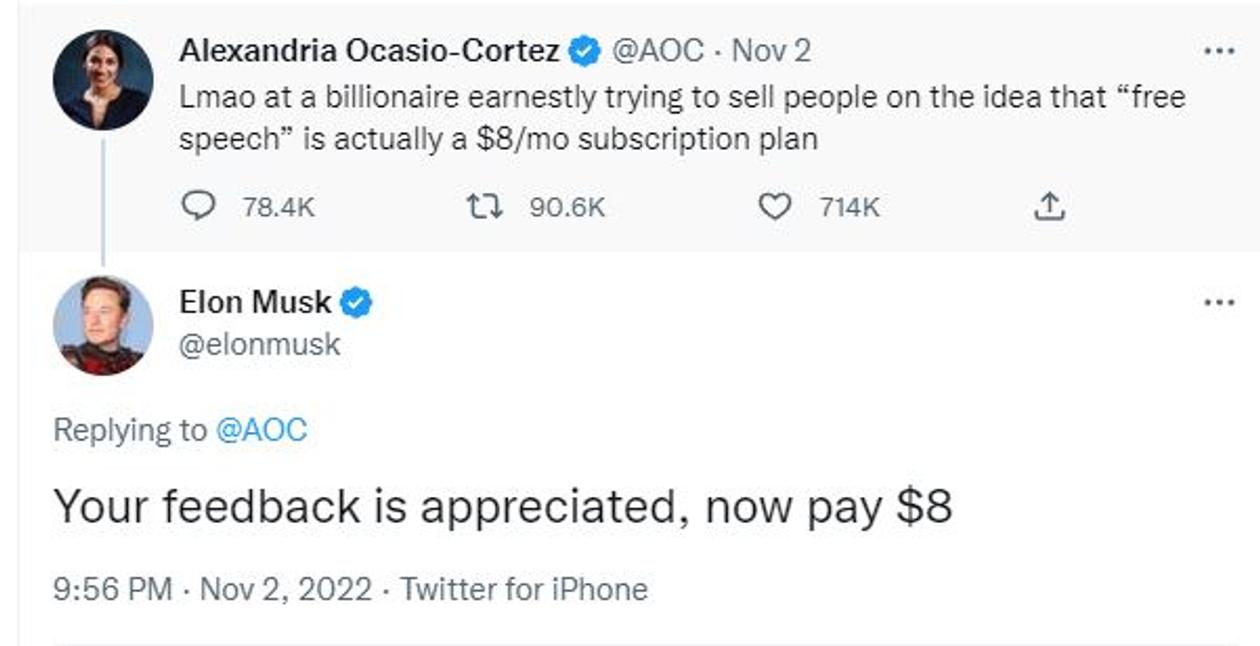This screenshot has height=646, width=1260.
Task: Click AOC's blue verified badge
Action: click(x=584, y=51)
